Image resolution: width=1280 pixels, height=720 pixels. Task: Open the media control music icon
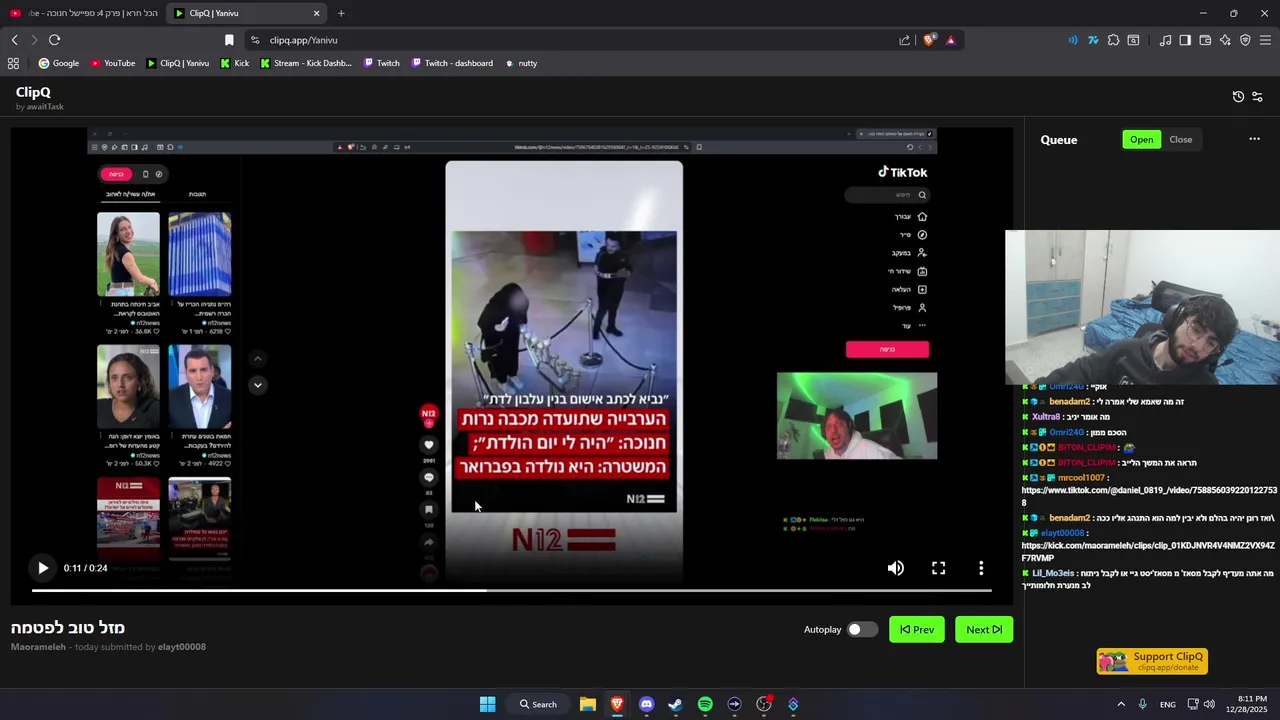click(x=1165, y=40)
